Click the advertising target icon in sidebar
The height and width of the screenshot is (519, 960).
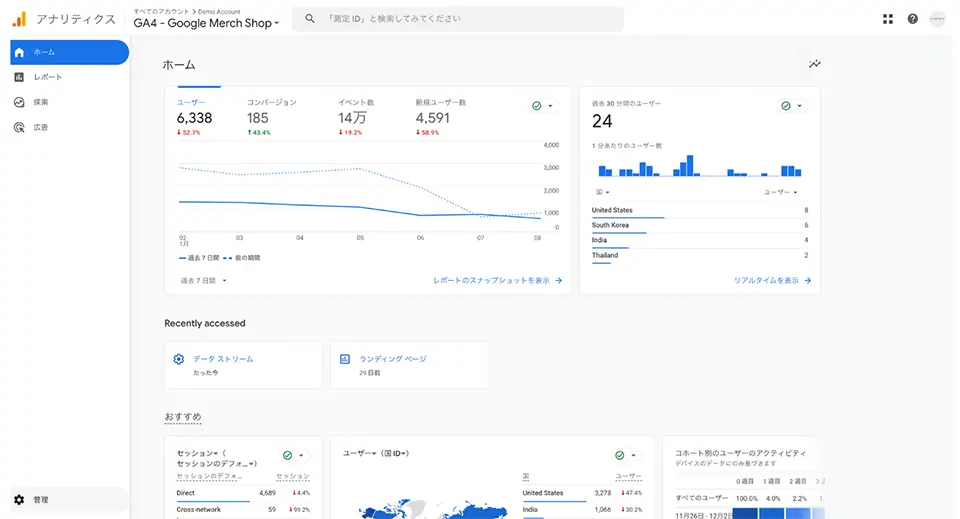[19, 127]
